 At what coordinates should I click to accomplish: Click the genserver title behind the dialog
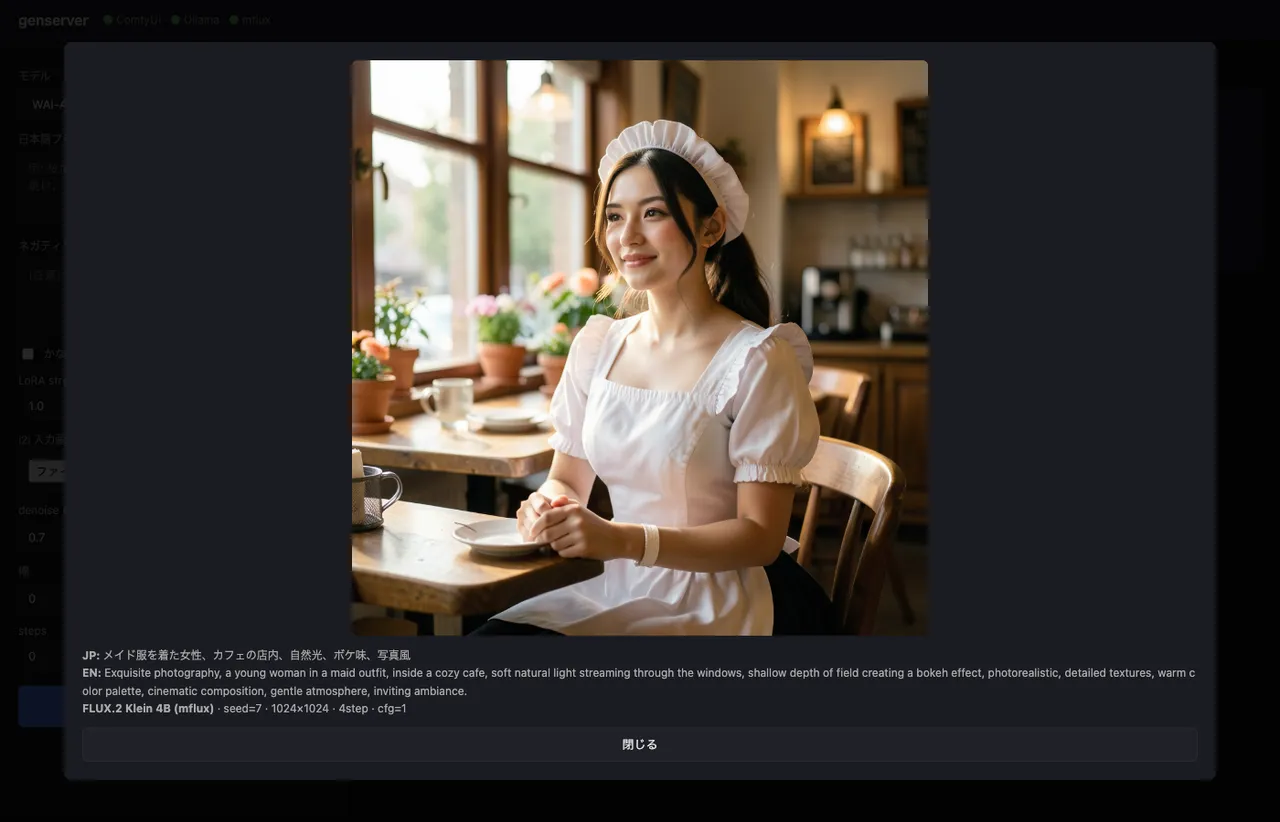tap(53, 20)
